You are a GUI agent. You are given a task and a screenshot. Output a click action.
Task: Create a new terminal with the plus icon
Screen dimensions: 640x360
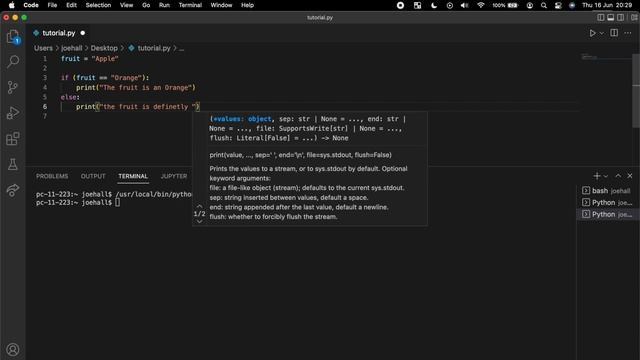[597, 176]
